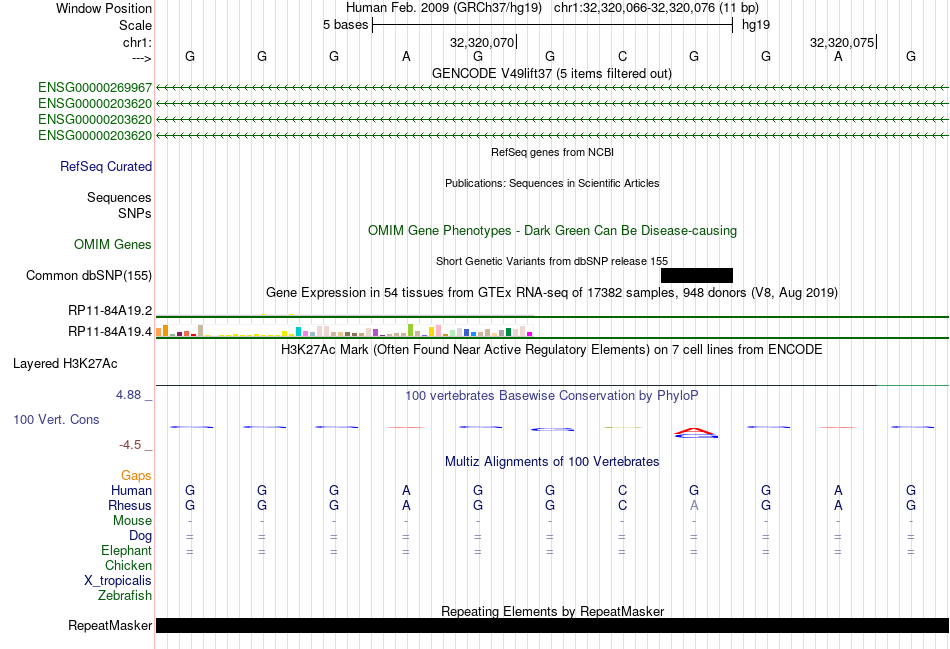Select the Human alignment row label
This screenshot has height=649, width=950.
click(x=131, y=490)
